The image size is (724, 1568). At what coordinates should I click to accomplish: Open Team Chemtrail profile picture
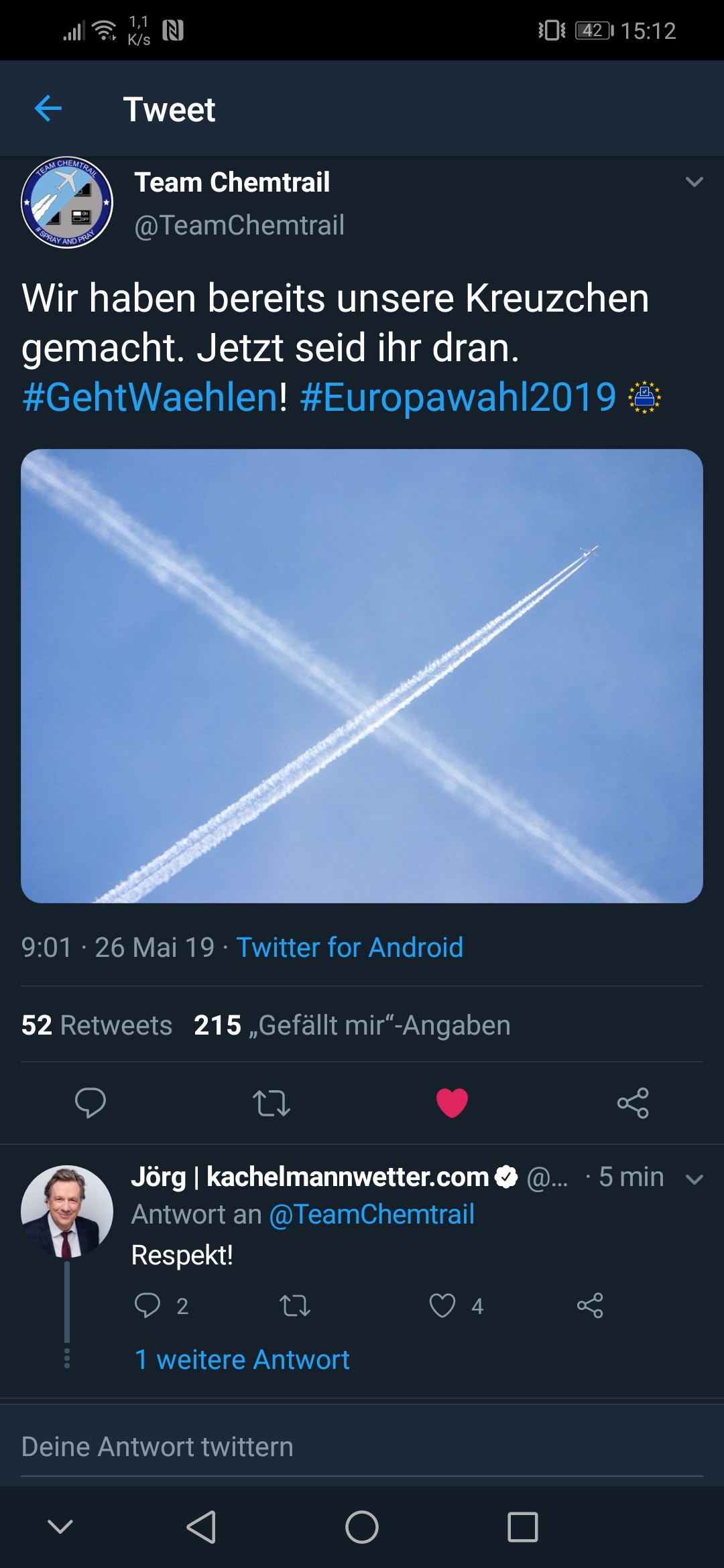click(x=67, y=202)
